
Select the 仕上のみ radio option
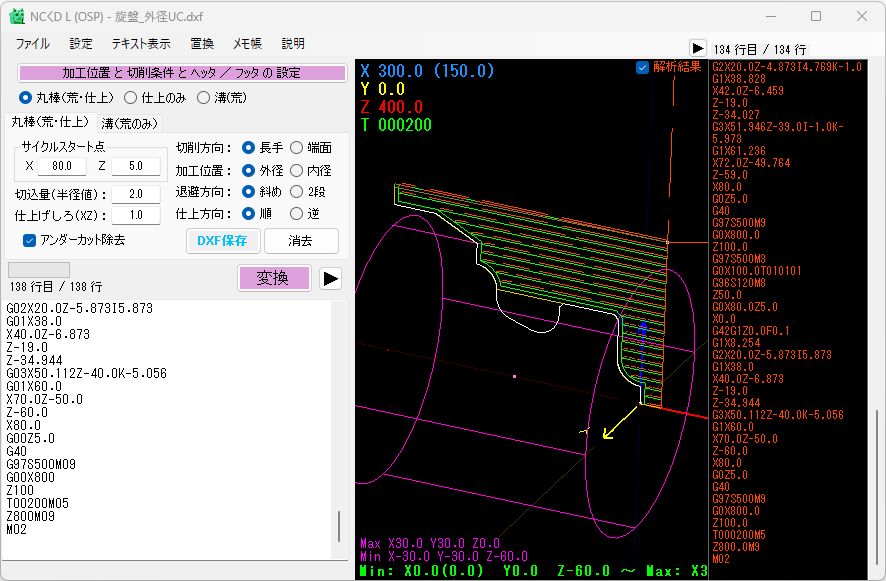point(131,98)
